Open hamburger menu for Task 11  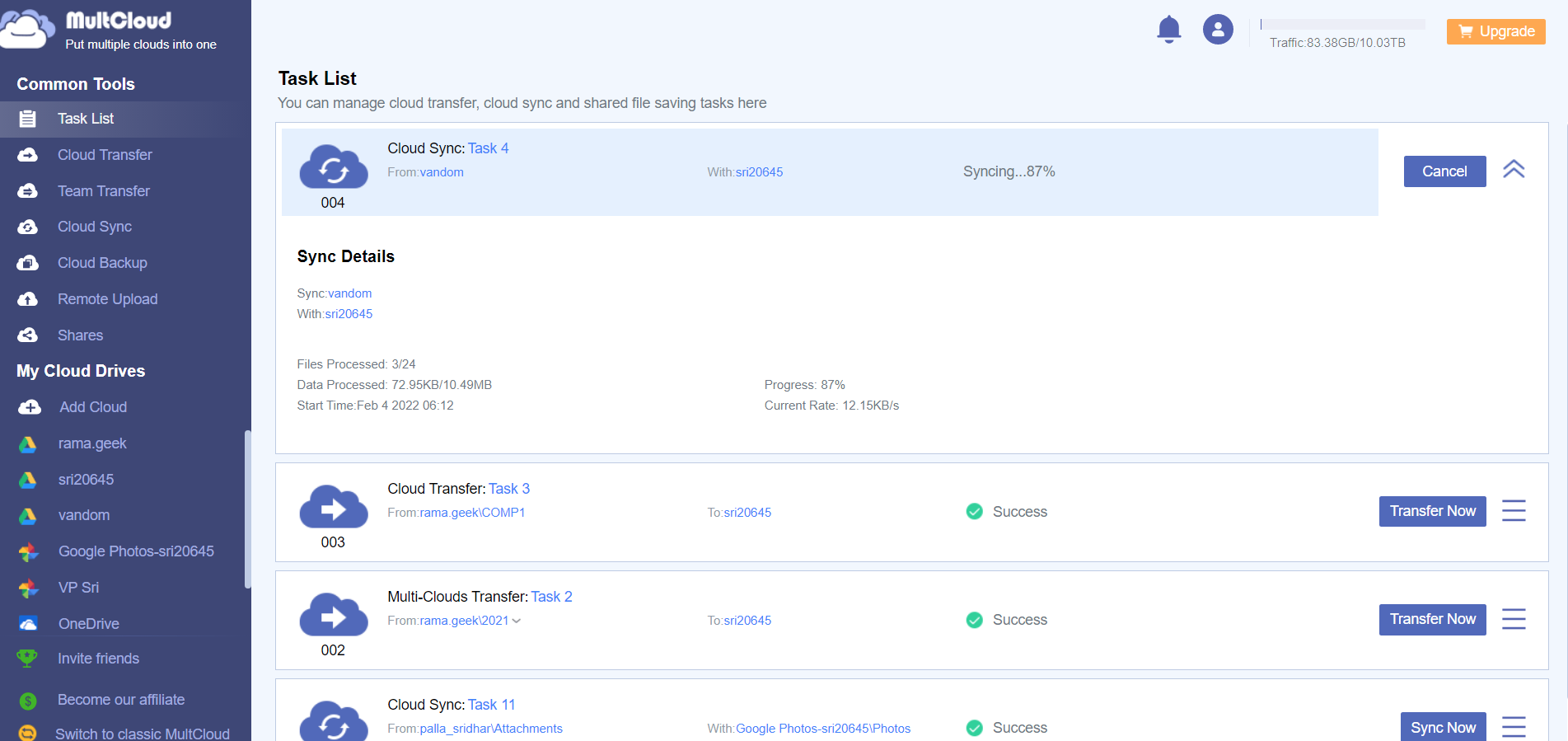tap(1514, 727)
